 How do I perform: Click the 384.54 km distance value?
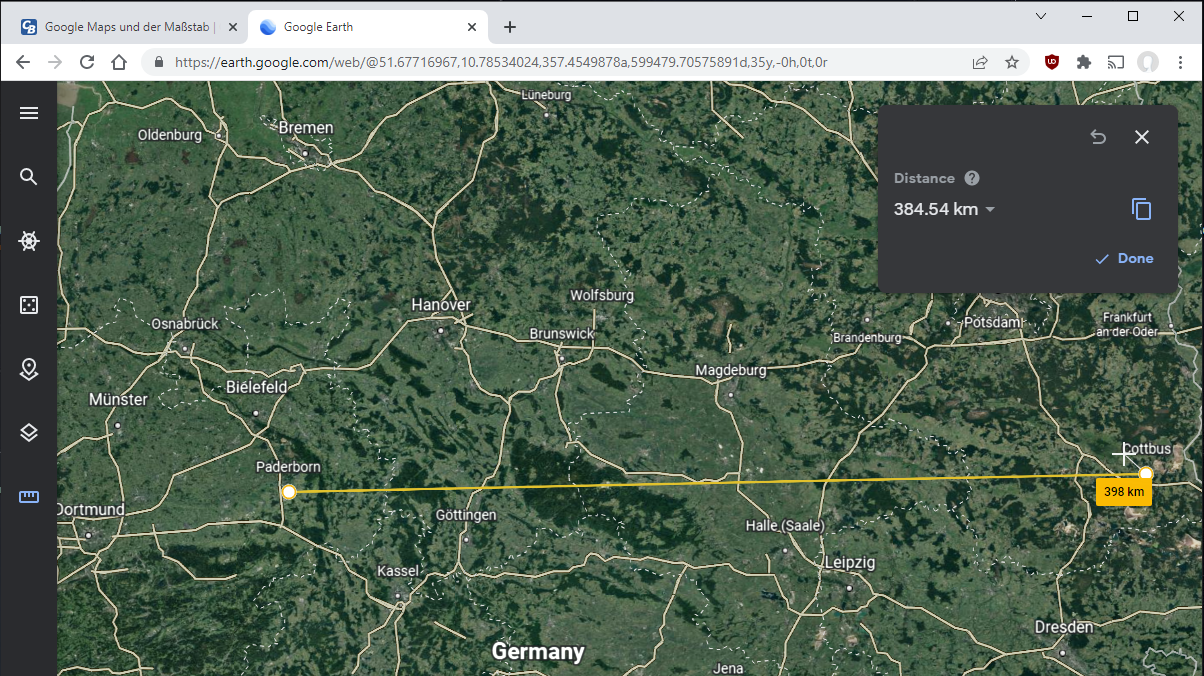click(936, 209)
